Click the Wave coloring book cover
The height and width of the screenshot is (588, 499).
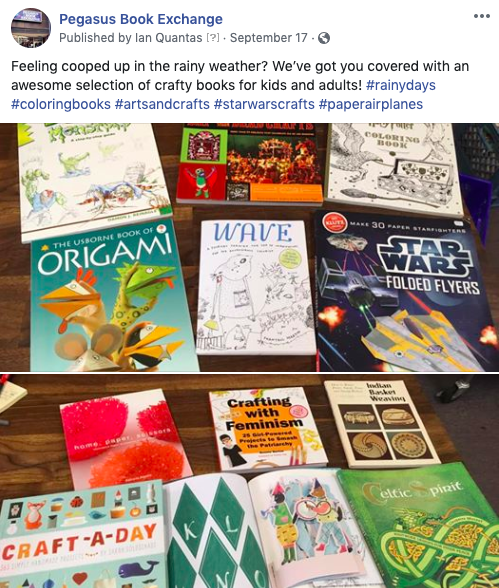[255, 288]
